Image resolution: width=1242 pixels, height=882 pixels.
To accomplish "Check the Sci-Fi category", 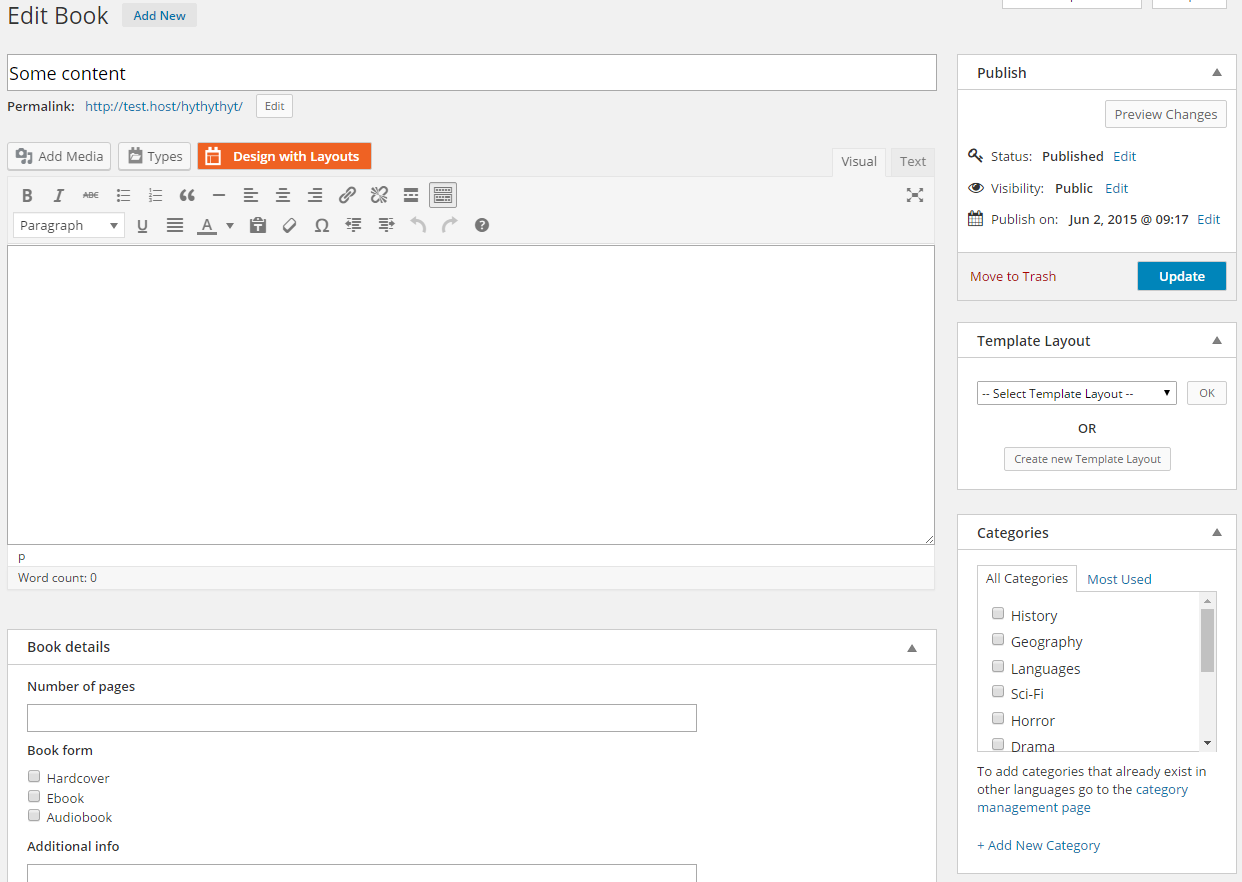I will pos(998,692).
